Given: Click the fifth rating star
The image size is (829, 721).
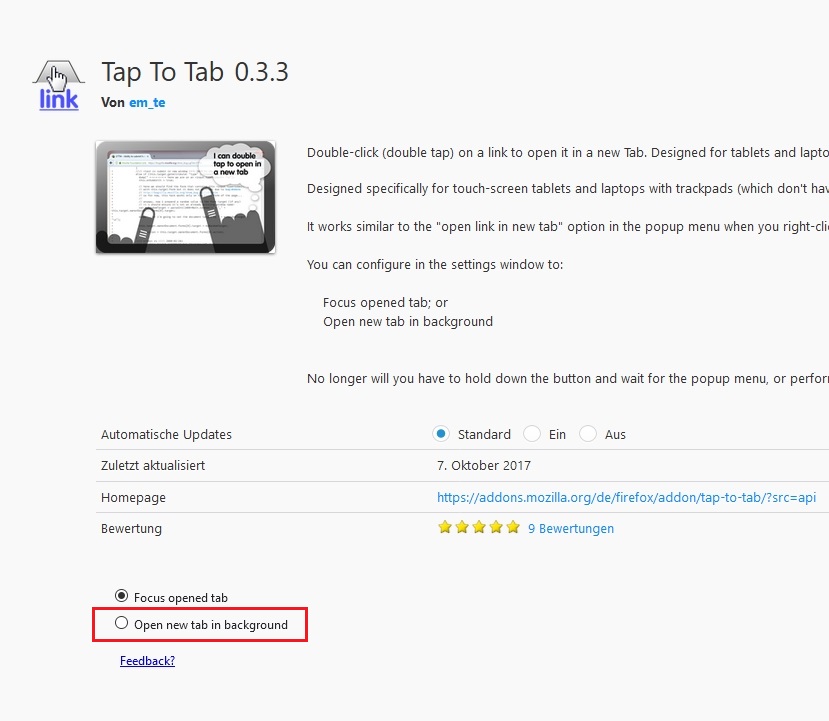Looking at the screenshot, I should [513, 527].
